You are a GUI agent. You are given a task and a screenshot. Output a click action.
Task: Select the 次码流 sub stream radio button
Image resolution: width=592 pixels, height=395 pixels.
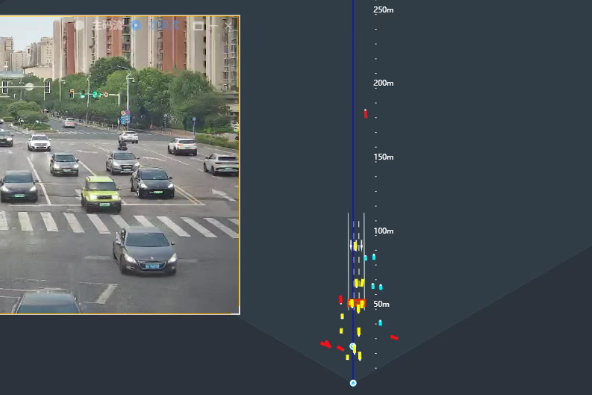pyautogui.click(x=136, y=25)
